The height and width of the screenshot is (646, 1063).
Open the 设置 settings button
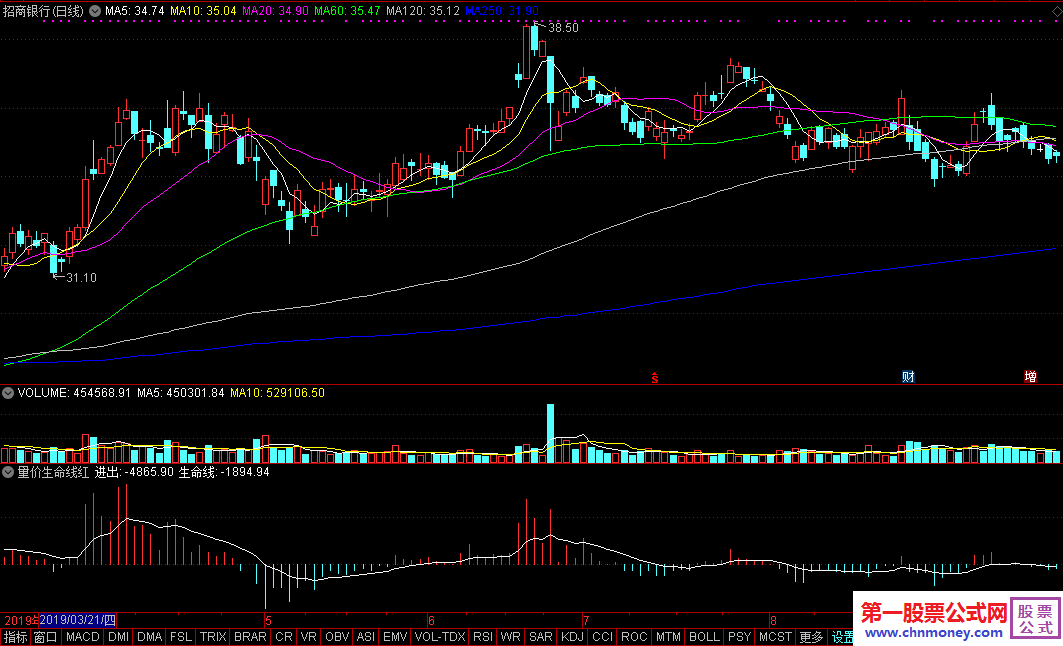(x=841, y=637)
